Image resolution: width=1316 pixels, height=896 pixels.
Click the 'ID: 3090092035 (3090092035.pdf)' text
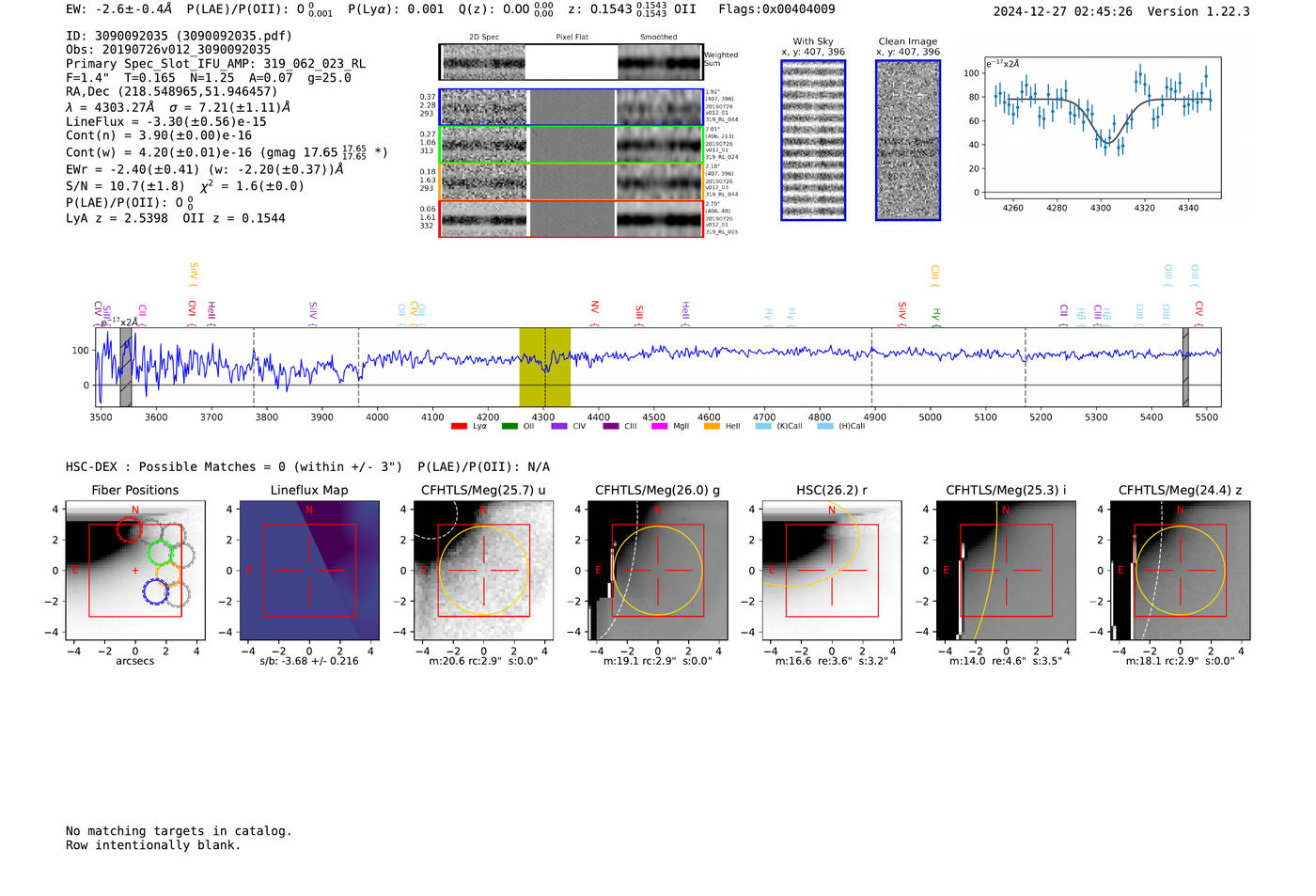coord(179,36)
